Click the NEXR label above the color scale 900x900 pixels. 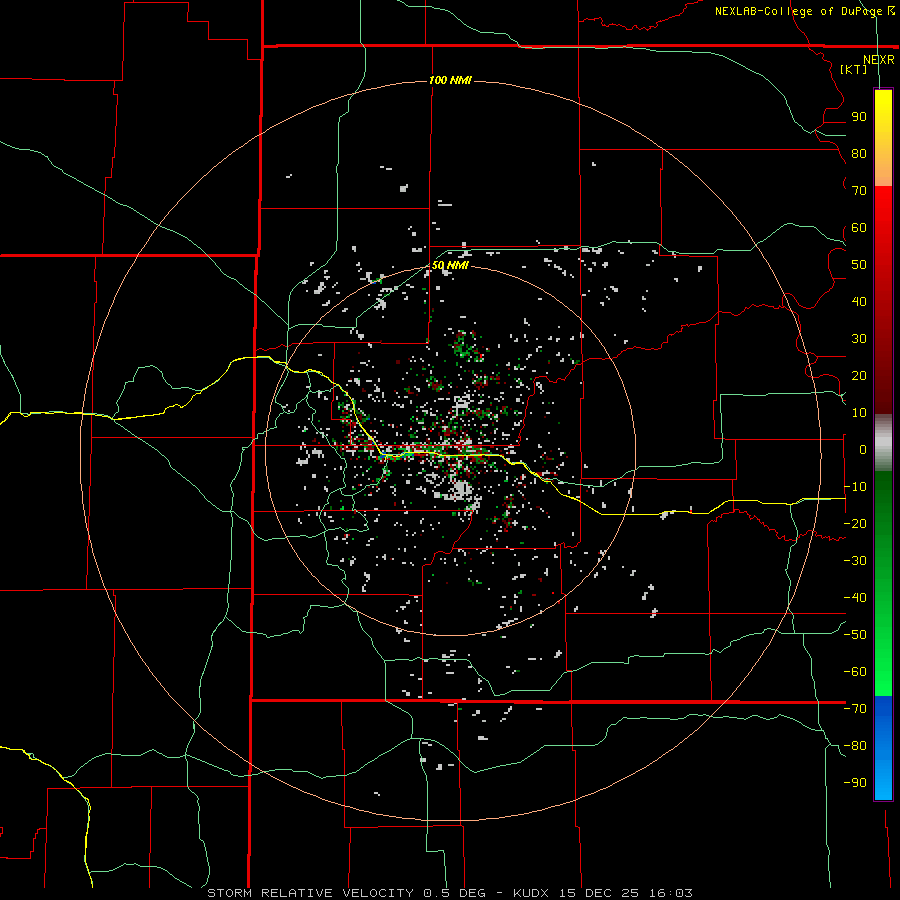(x=878, y=60)
